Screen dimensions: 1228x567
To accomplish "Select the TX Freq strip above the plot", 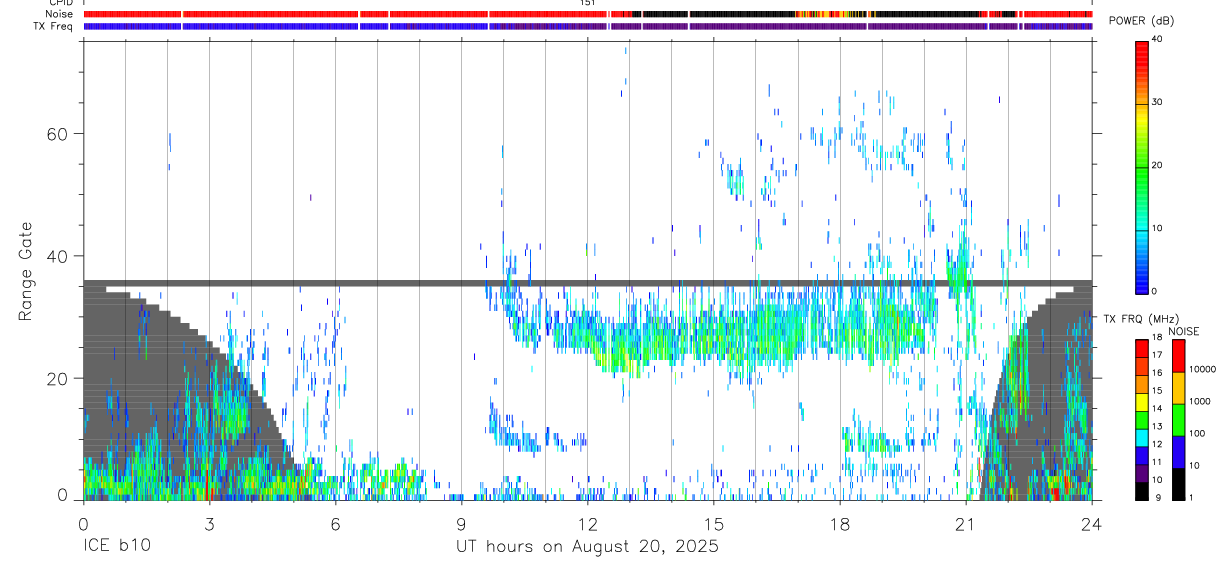I will tap(588, 26).
